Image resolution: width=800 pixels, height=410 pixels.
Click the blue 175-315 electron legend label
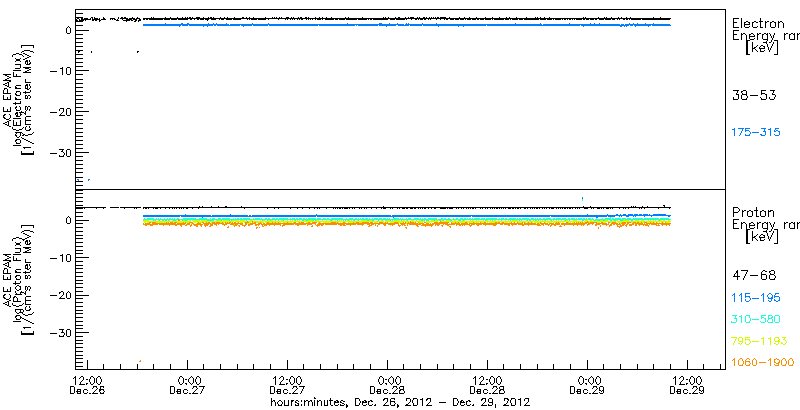point(756,133)
